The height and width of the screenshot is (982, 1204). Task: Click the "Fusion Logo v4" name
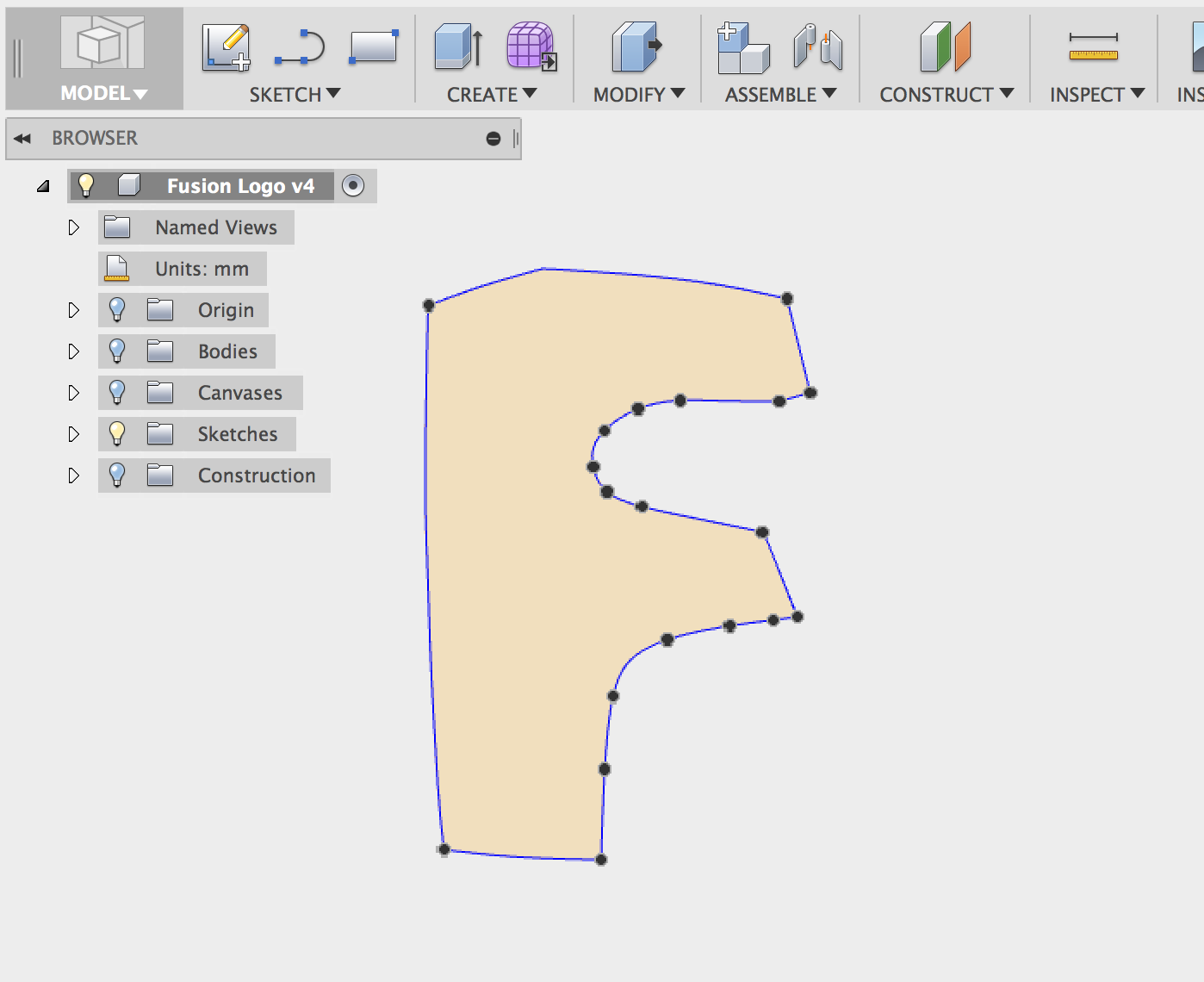click(x=241, y=186)
